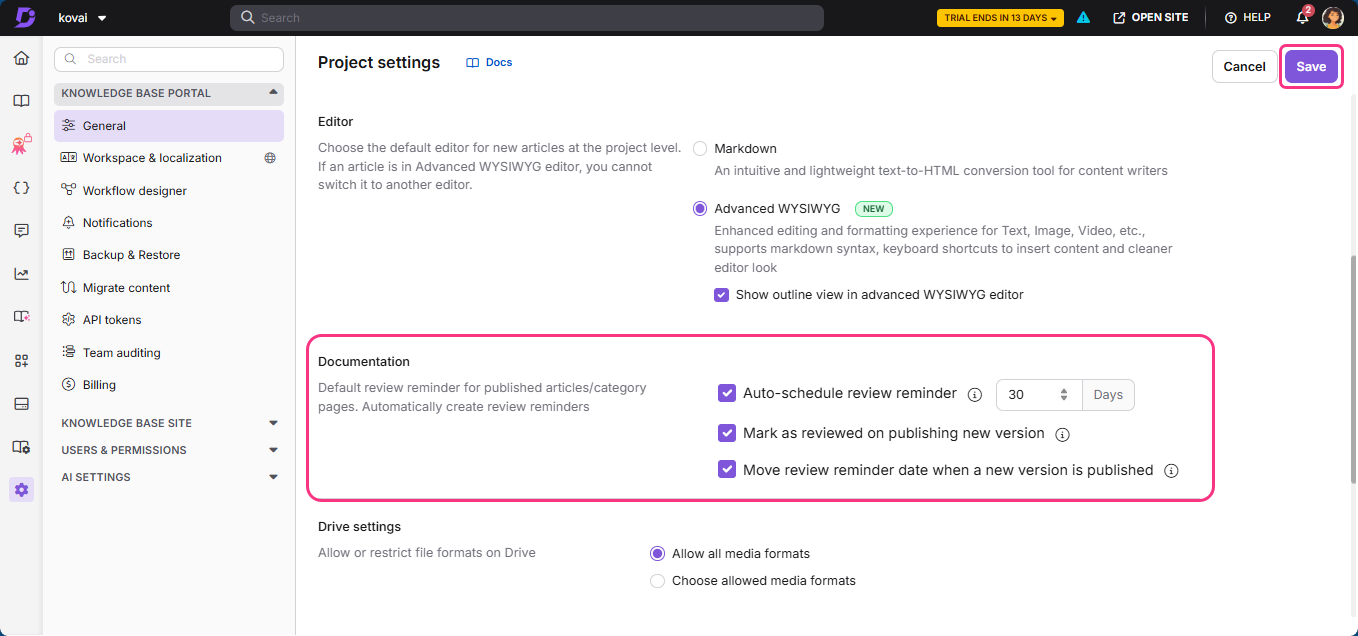The width and height of the screenshot is (1358, 636).
Task: Click the notification bell with badge
Action: click(x=1301, y=17)
